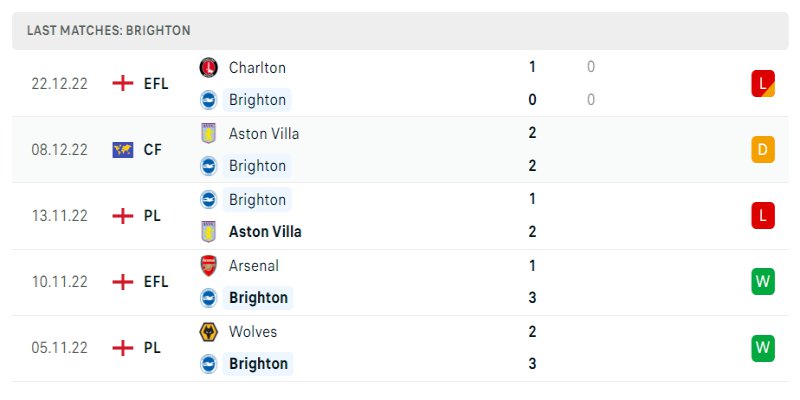Click the red L badge for Charlton match

(763, 84)
